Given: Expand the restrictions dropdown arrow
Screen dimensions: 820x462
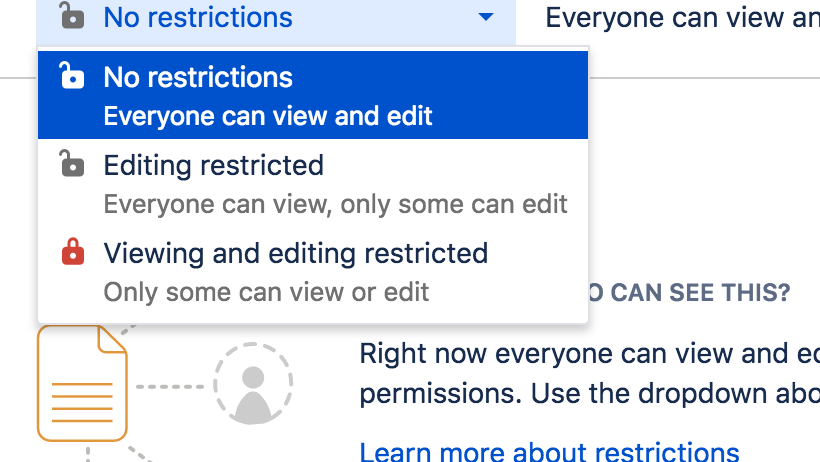Looking at the screenshot, I should point(486,17).
